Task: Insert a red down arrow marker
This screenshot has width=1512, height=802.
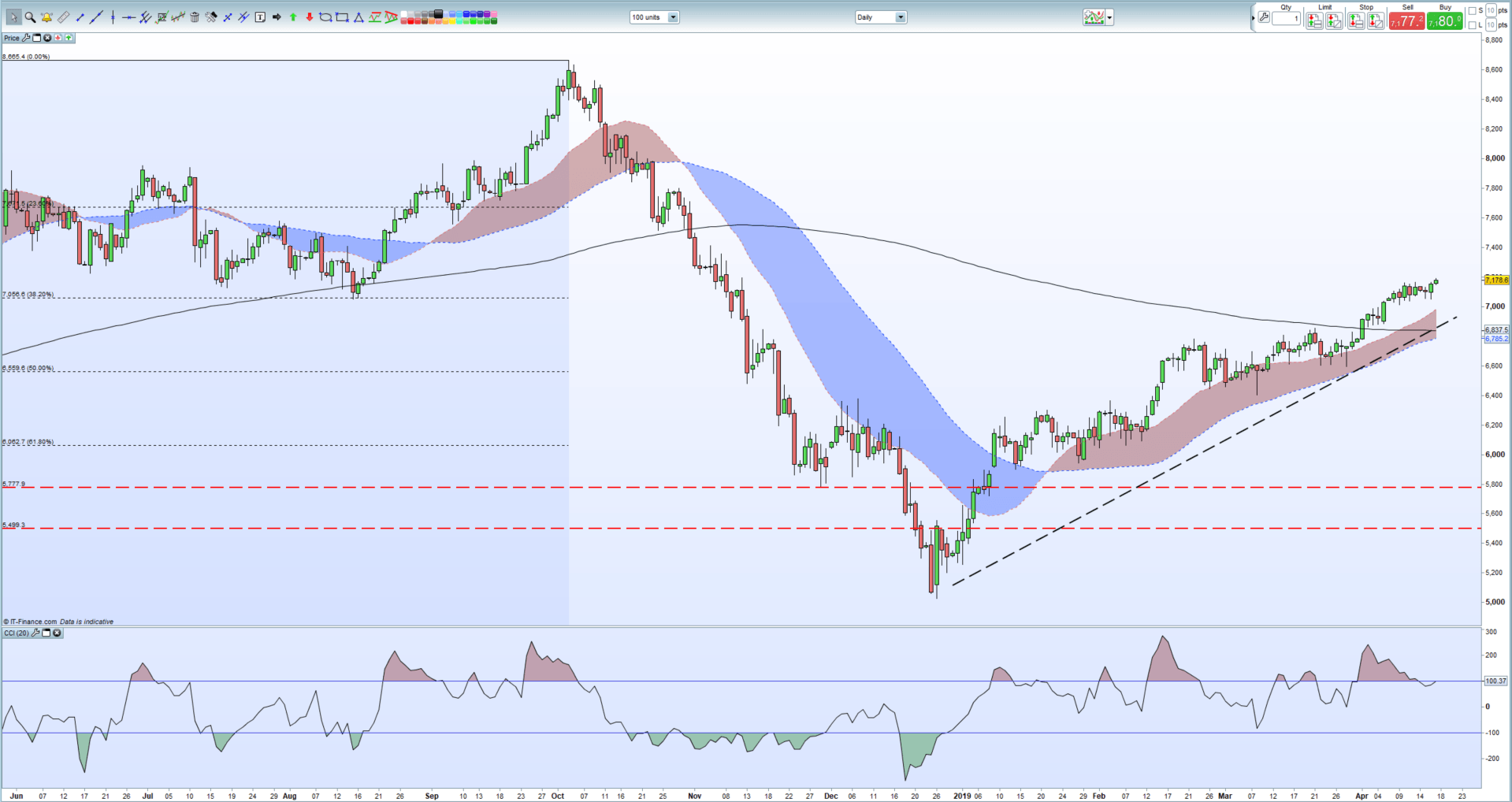Action: pyautogui.click(x=310, y=17)
